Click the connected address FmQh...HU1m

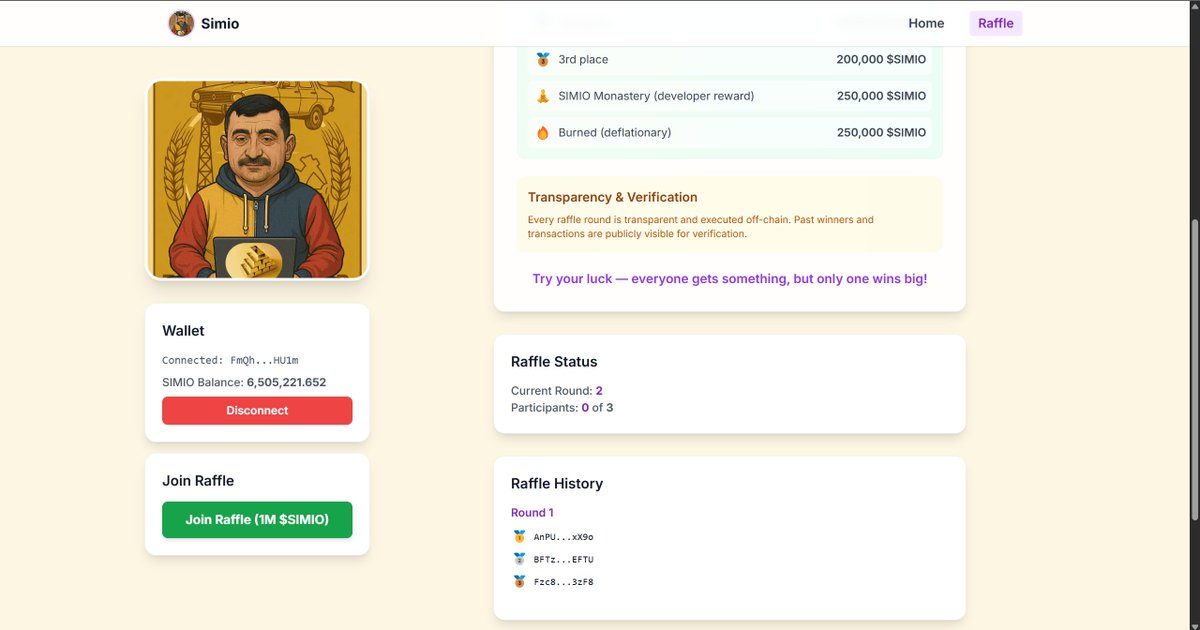click(x=264, y=360)
